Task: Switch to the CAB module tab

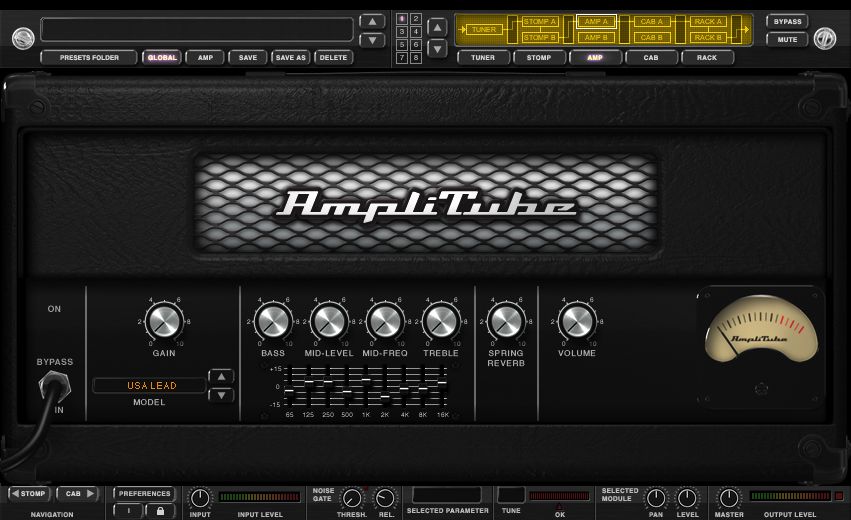Action: (651, 58)
